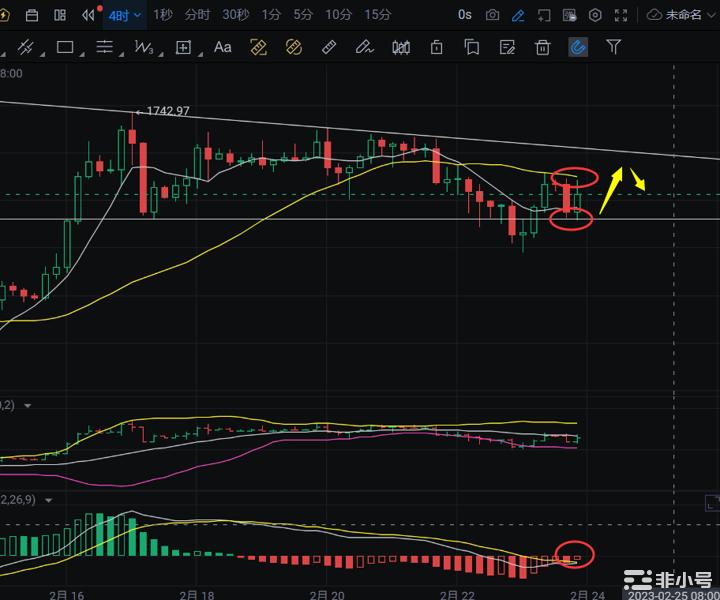Click the candlestick pattern icon
This screenshot has height=600, width=720.
[401, 47]
